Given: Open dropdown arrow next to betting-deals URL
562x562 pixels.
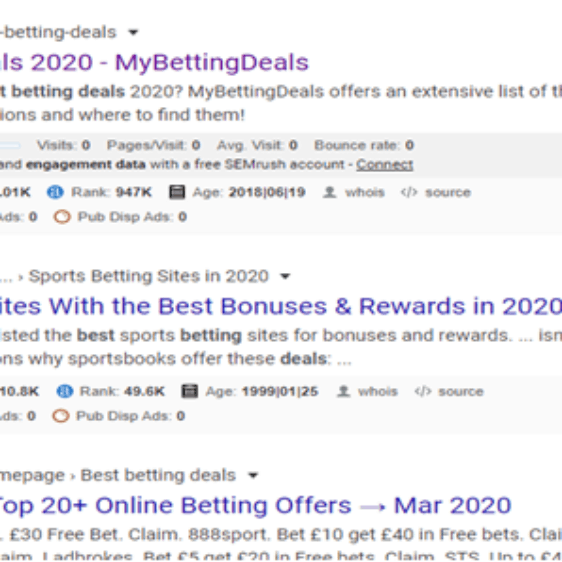Looking at the screenshot, I should click(x=133, y=32).
